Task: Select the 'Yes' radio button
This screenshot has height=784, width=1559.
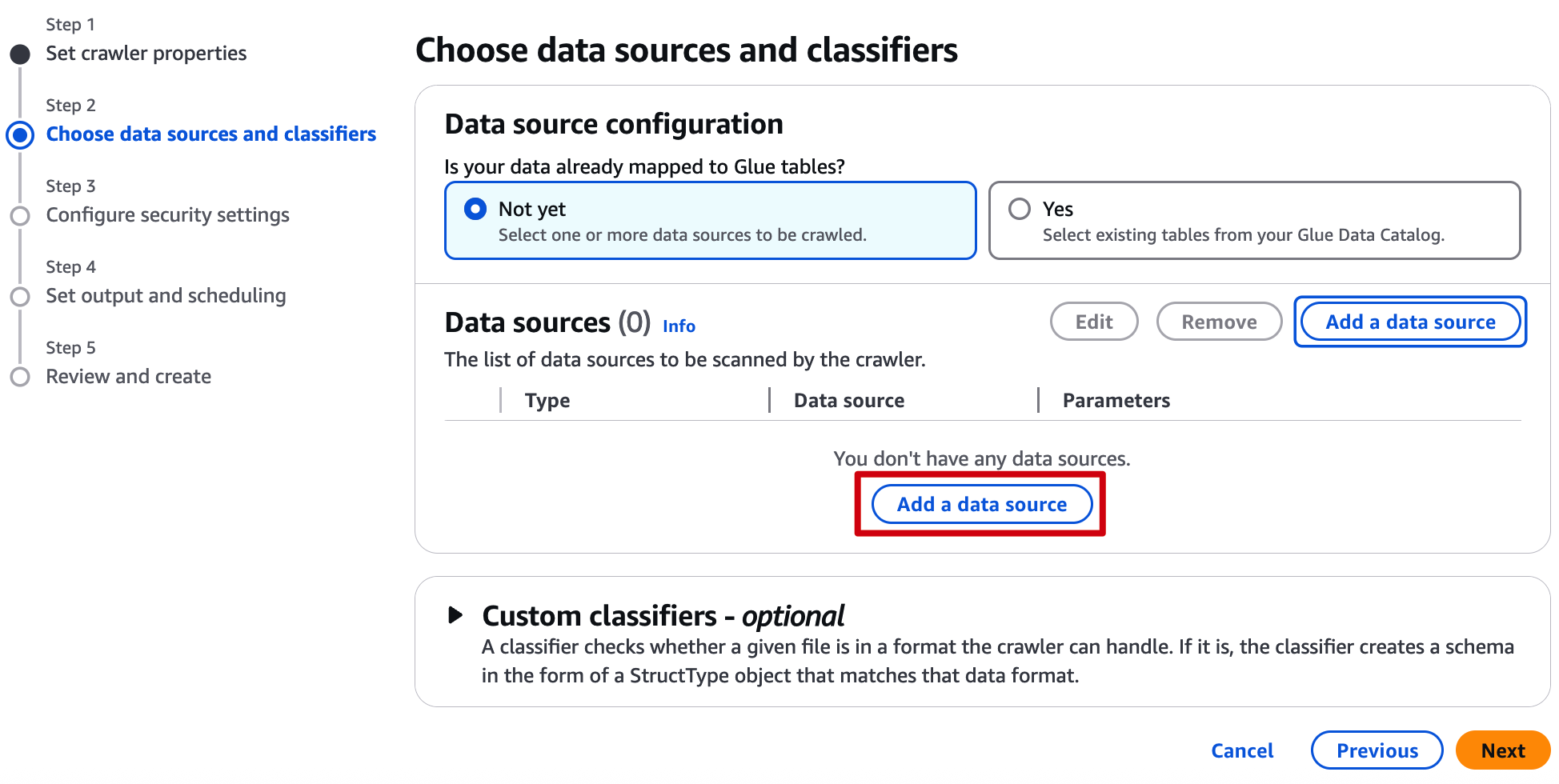Action: [x=1020, y=209]
